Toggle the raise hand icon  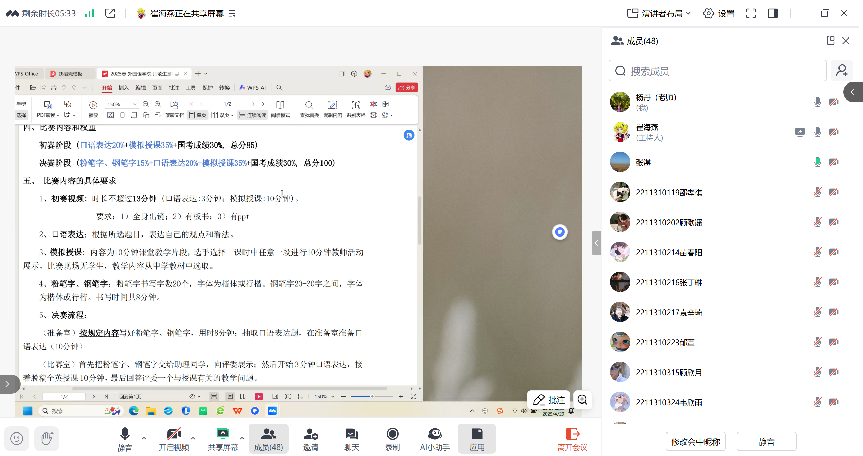coord(45,437)
